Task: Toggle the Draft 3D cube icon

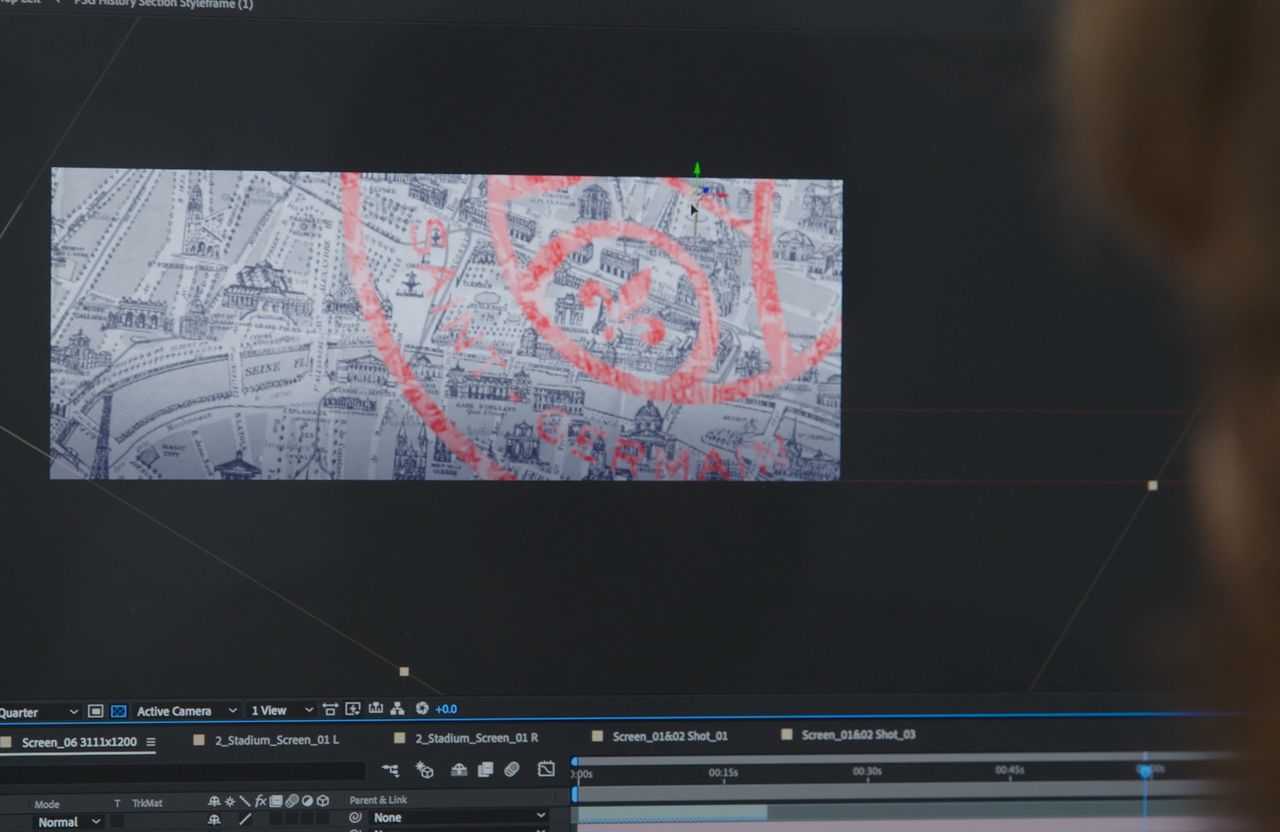Action: point(424,770)
